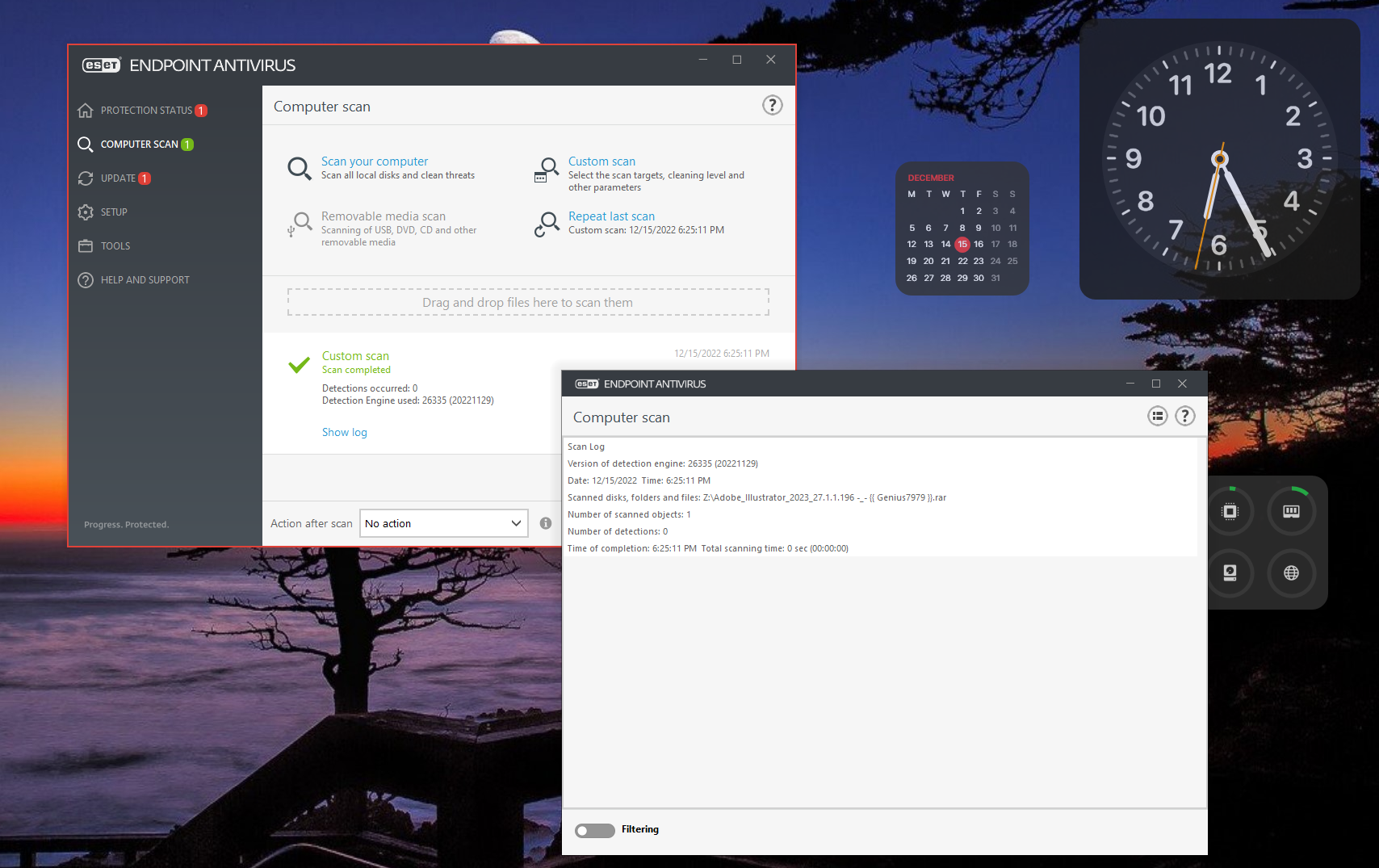Click the ESET logo in the main window title bar
Screen dimensions: 1379x868
(102, 65)
